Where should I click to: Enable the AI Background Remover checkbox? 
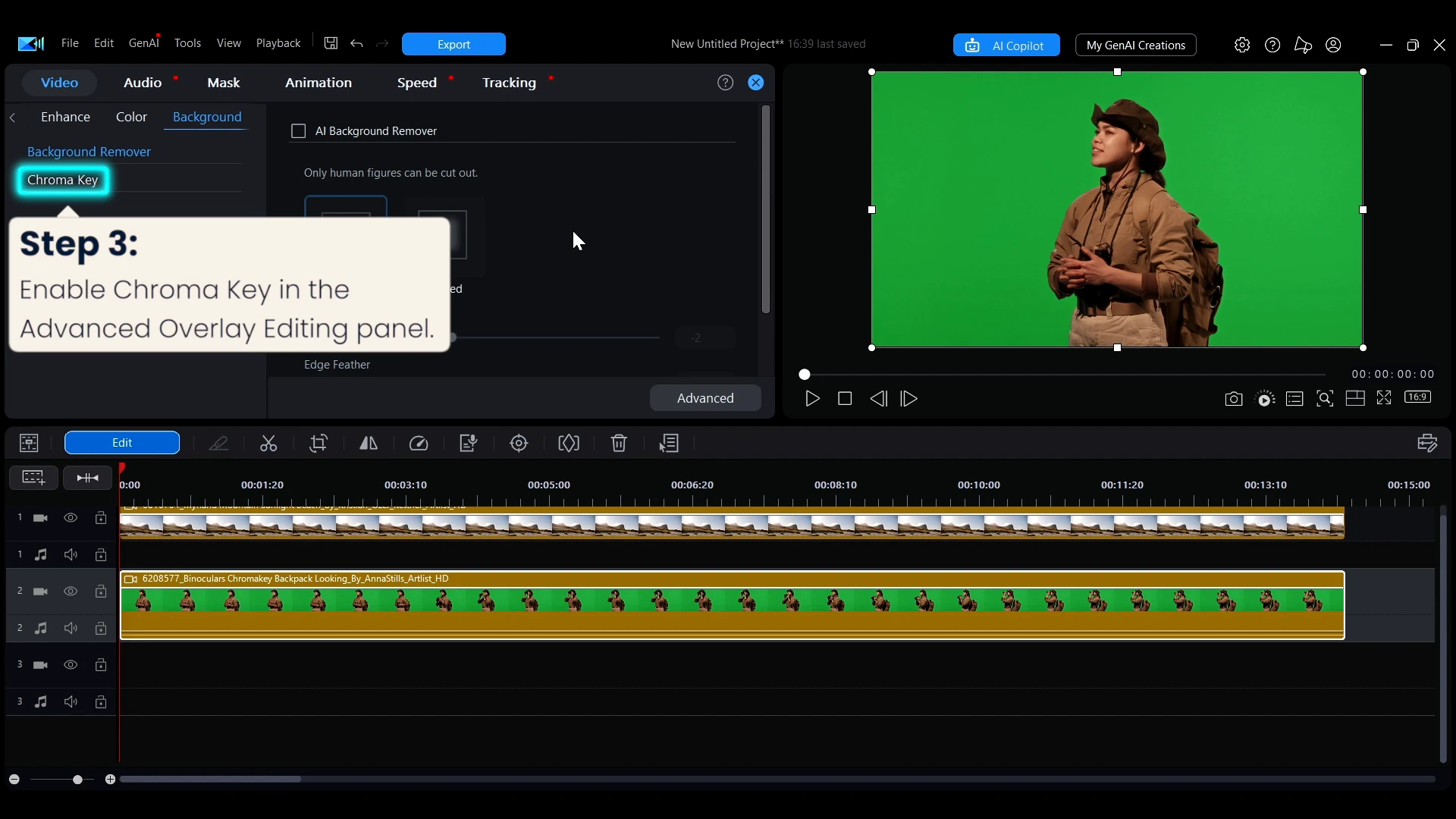(299, 132)
